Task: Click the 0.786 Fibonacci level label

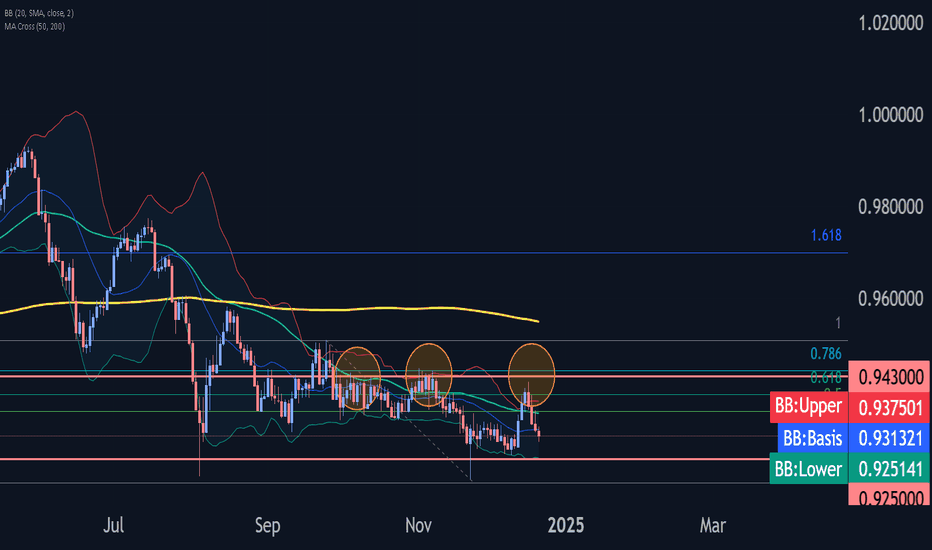Action: [826, 354]
